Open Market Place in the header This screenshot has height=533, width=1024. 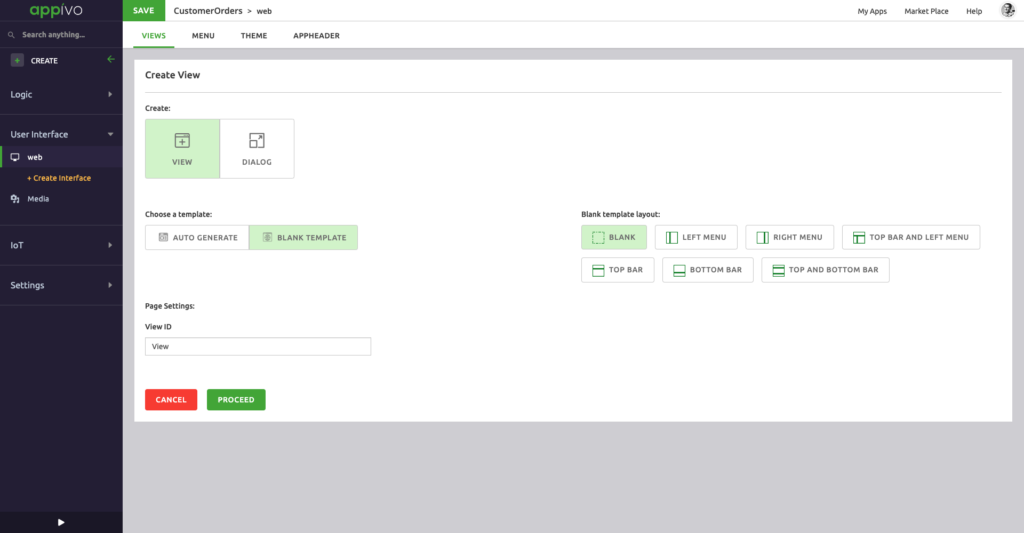click(x=926, y=11)
